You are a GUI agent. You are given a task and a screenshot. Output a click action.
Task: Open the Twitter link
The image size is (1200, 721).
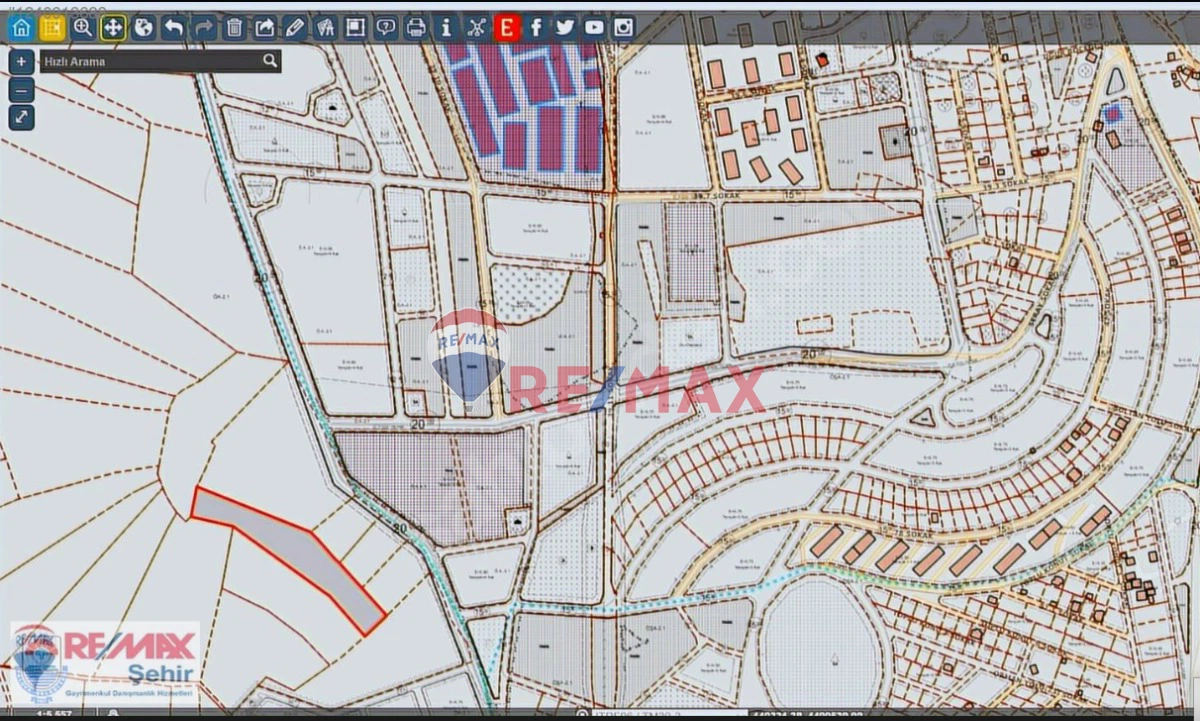click(565, 28)
